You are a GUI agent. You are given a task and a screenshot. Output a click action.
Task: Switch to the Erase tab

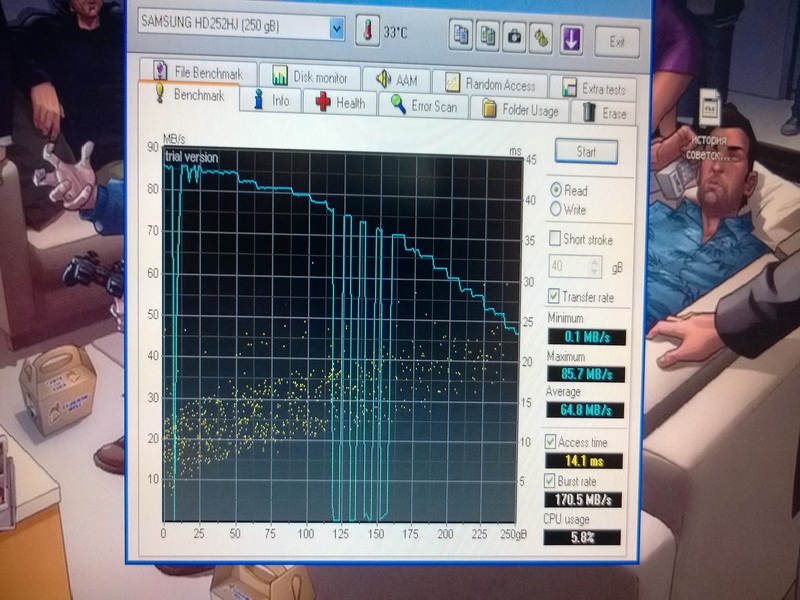click(604, 112)
